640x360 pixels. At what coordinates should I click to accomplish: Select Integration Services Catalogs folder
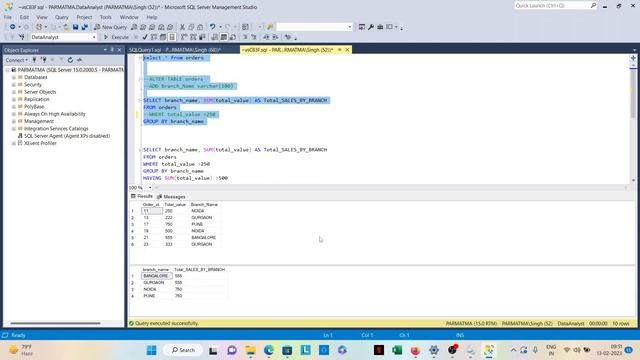tap(56, 129)
